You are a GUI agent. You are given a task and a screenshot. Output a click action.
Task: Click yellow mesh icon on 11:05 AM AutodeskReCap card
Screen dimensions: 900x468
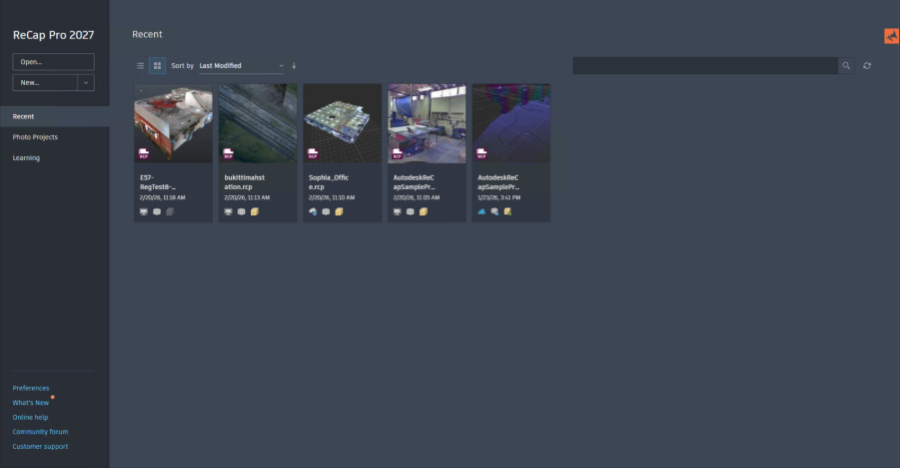click(423, 212)
